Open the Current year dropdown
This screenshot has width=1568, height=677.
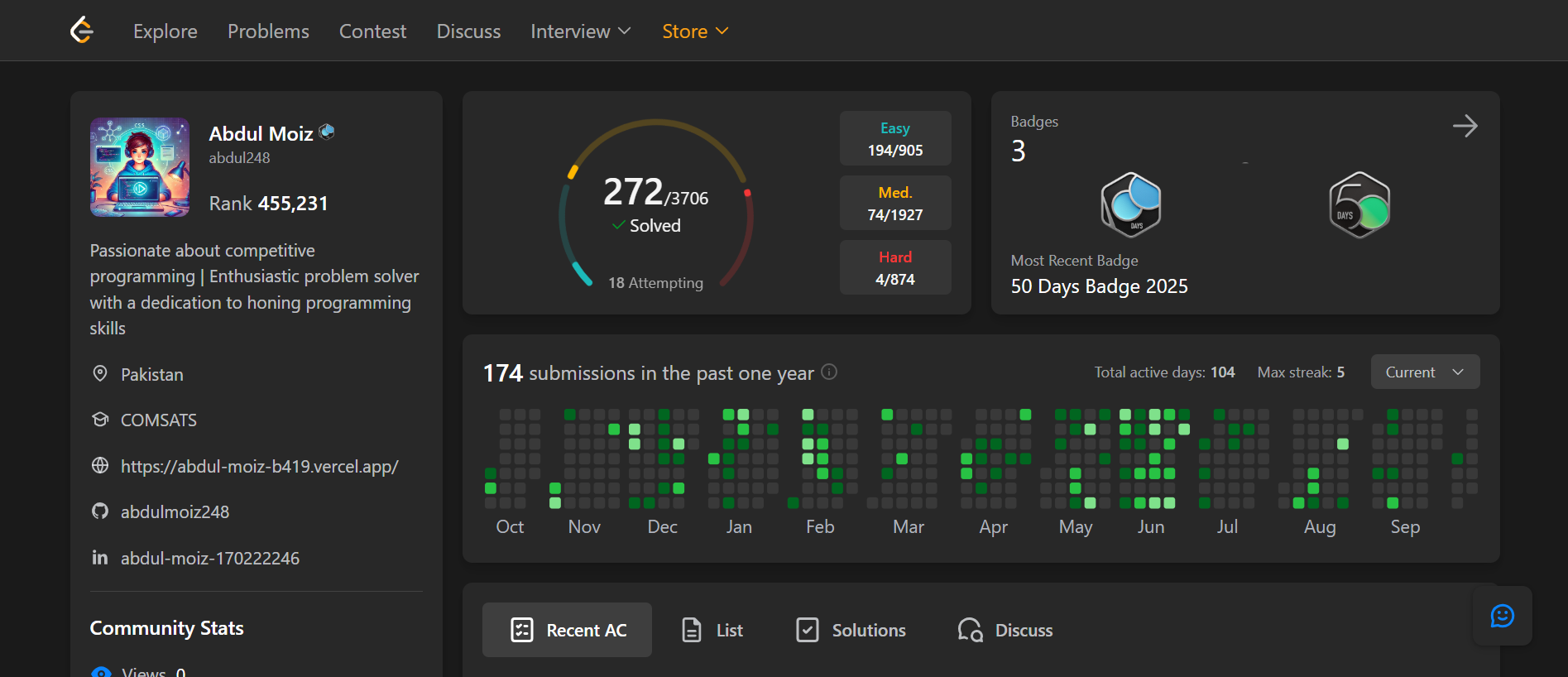[x=1424, y=372]
